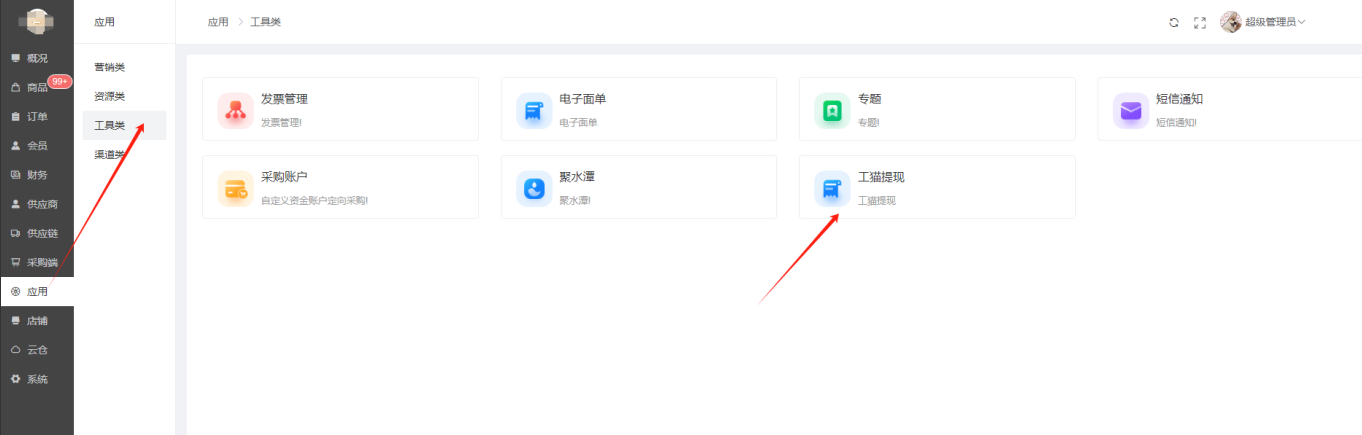Open 会员 in the left sidebar
This screenshot has height=435, width=1362.
[37, 145]
